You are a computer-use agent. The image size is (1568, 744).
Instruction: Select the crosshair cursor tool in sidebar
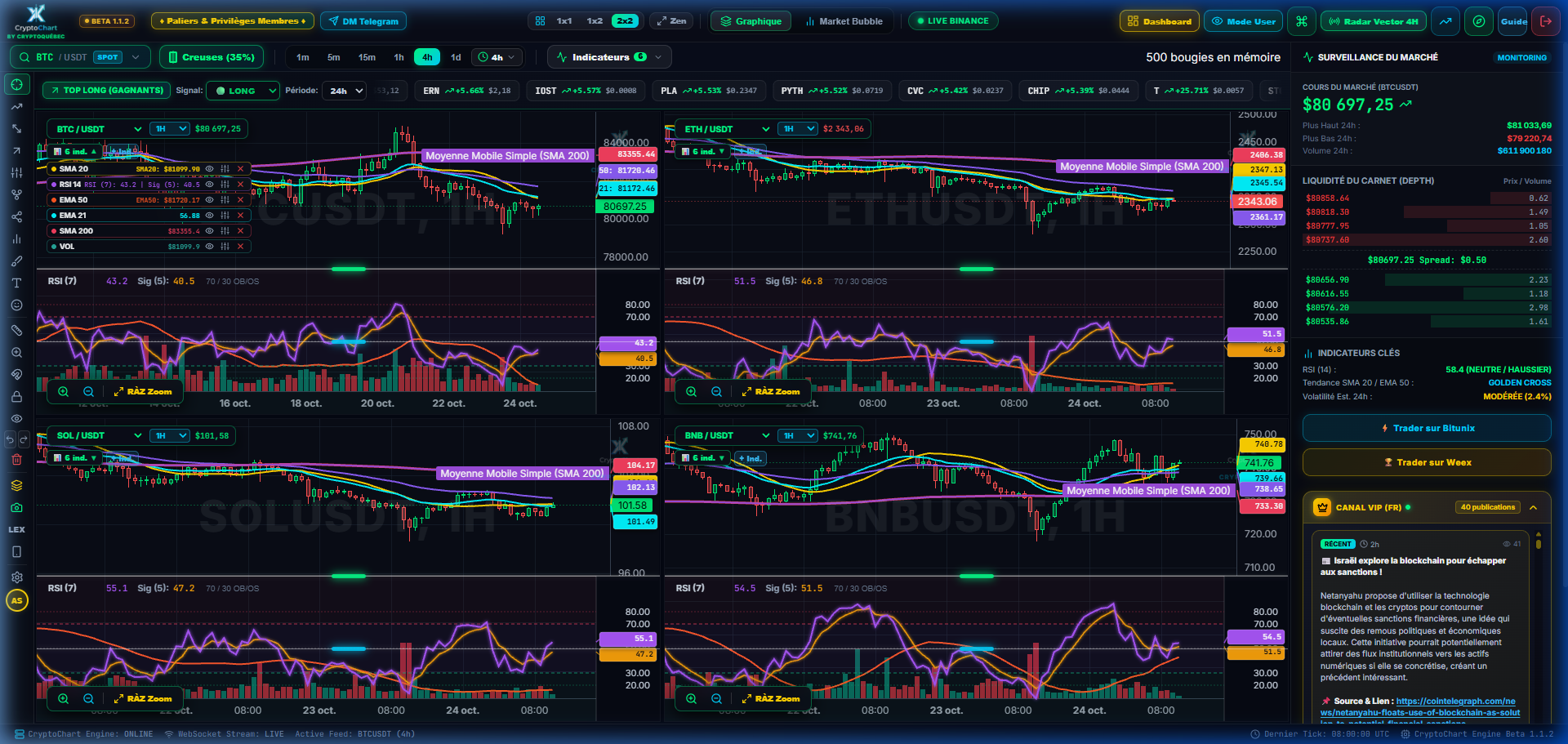tap(16, 85)
